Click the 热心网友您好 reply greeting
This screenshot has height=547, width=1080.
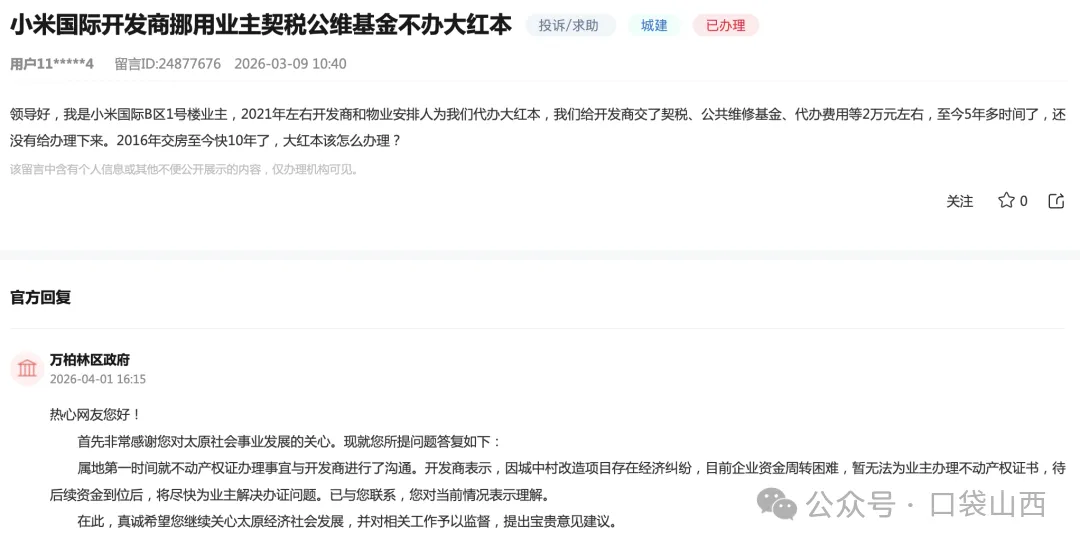(x=96, y=415)
